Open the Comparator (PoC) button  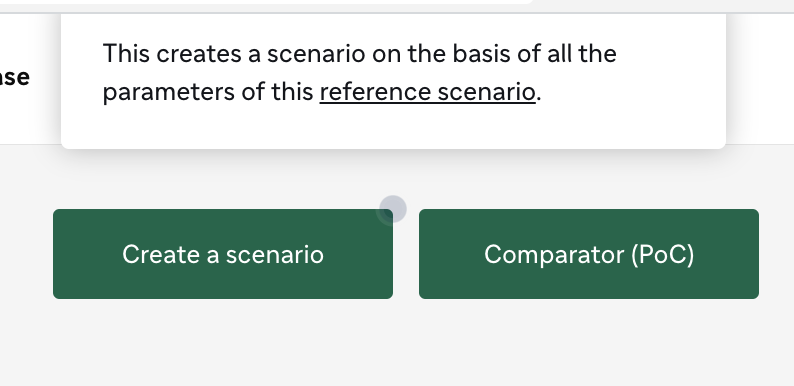coord(589,254)
